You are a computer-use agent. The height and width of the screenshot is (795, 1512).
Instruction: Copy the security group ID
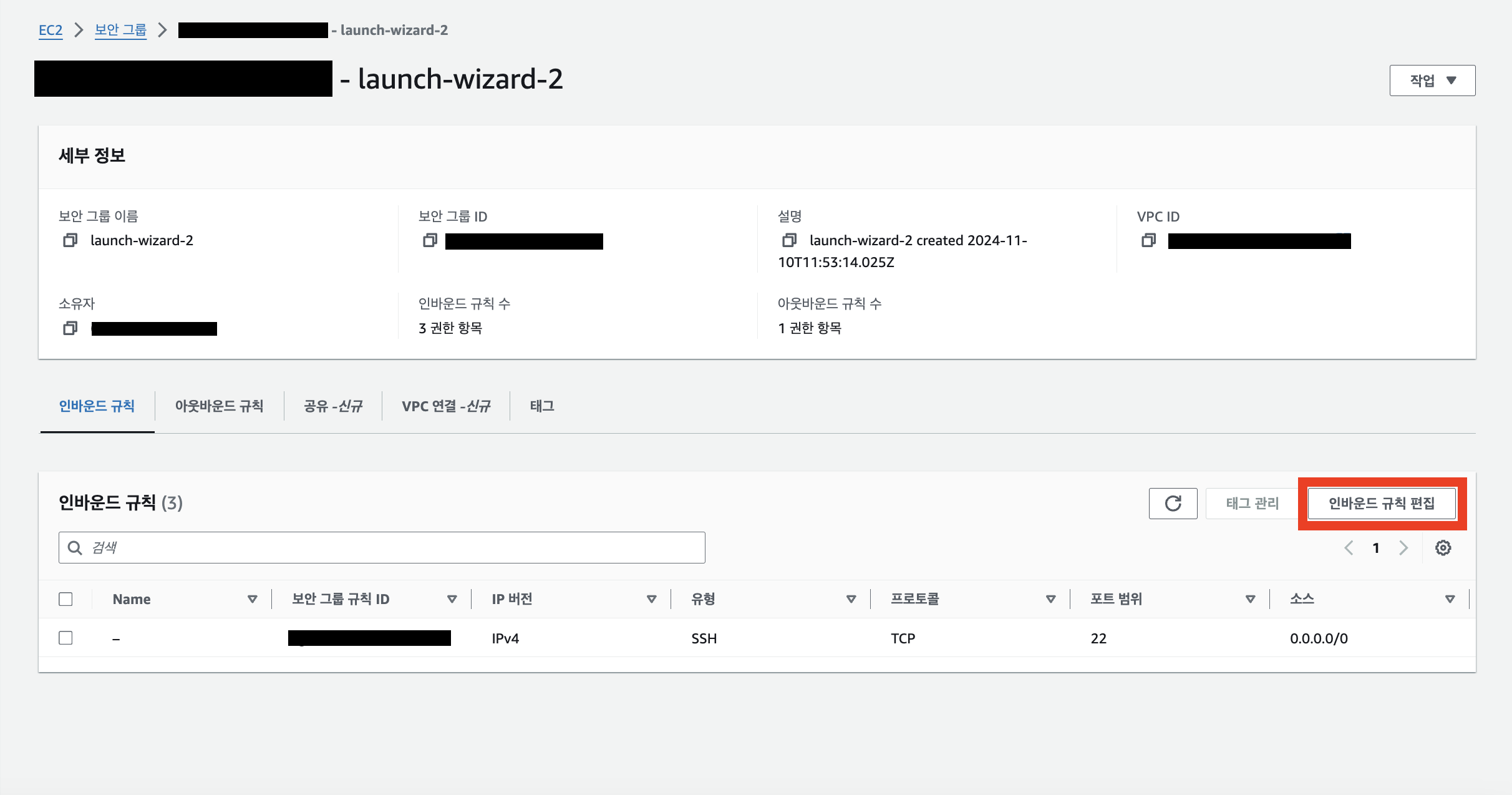(430, 241)
